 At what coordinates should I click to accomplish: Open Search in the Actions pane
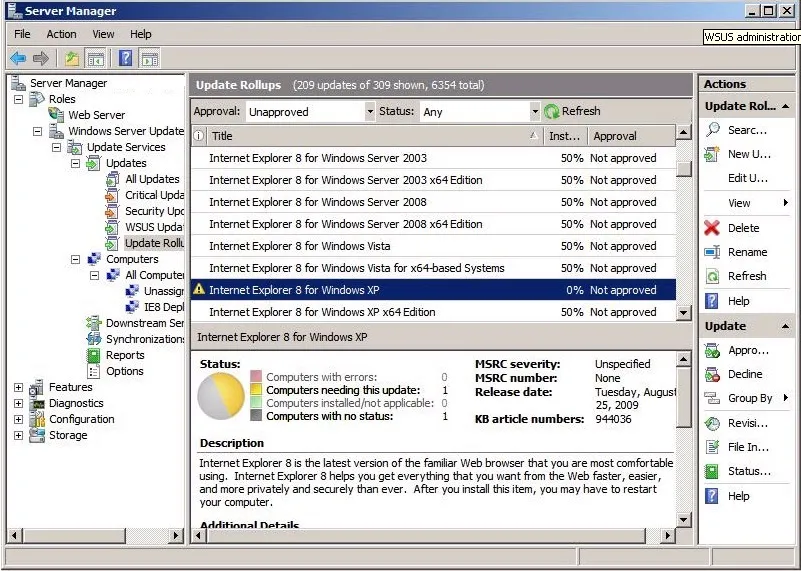click(x=746, y=130)
